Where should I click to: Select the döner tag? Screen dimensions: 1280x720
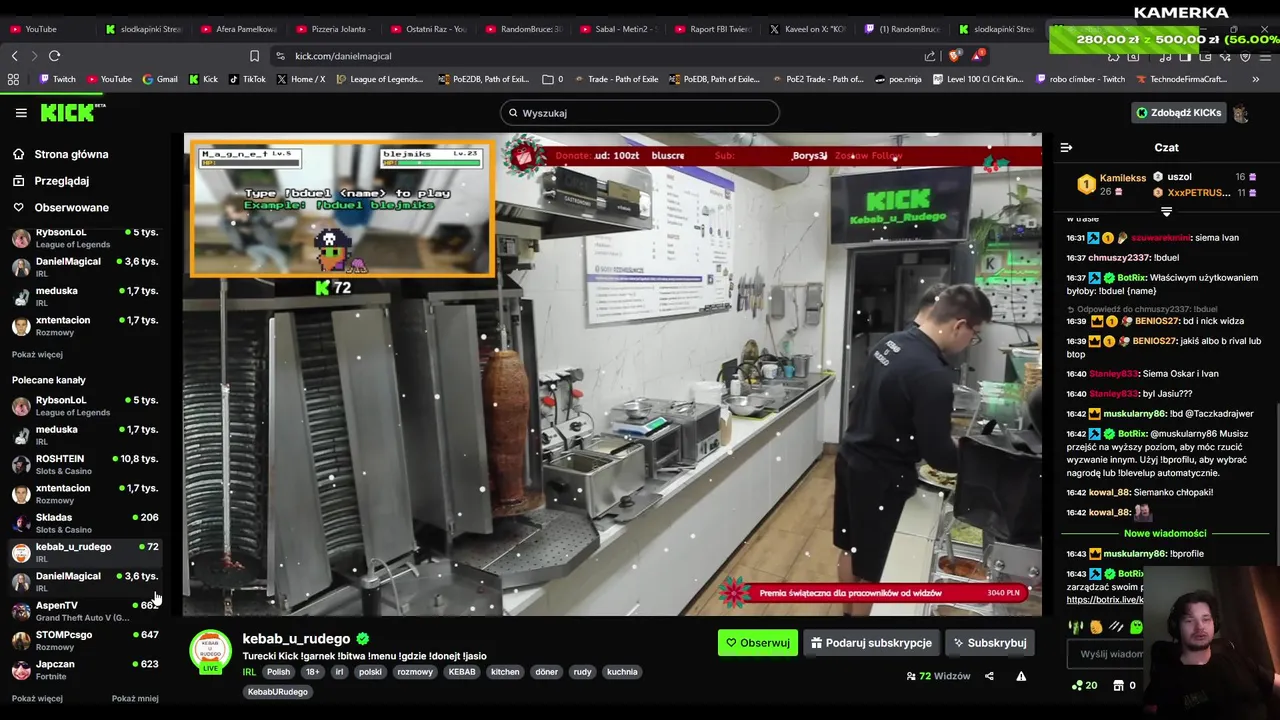pyautogui.click(x=546, y=672)
